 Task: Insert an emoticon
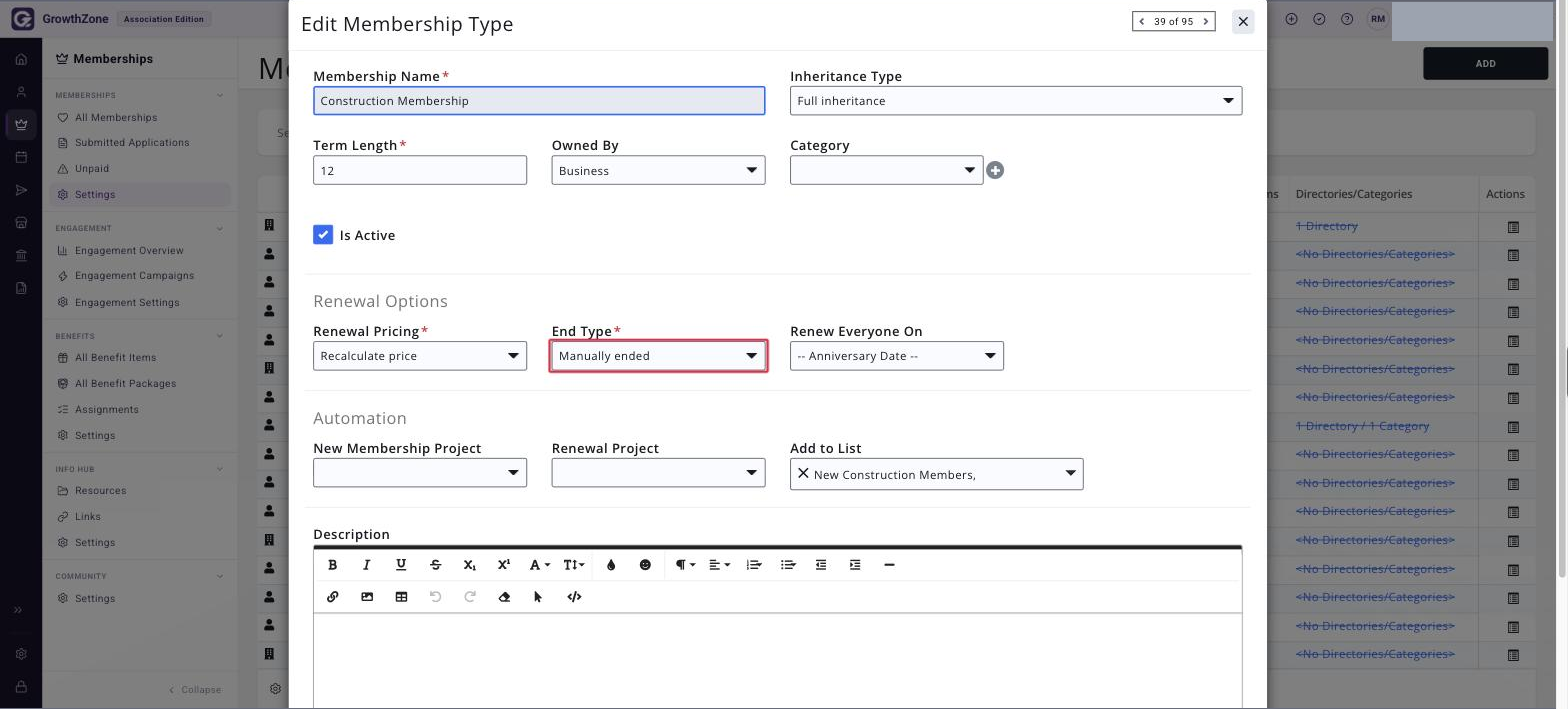coord(645,565)
